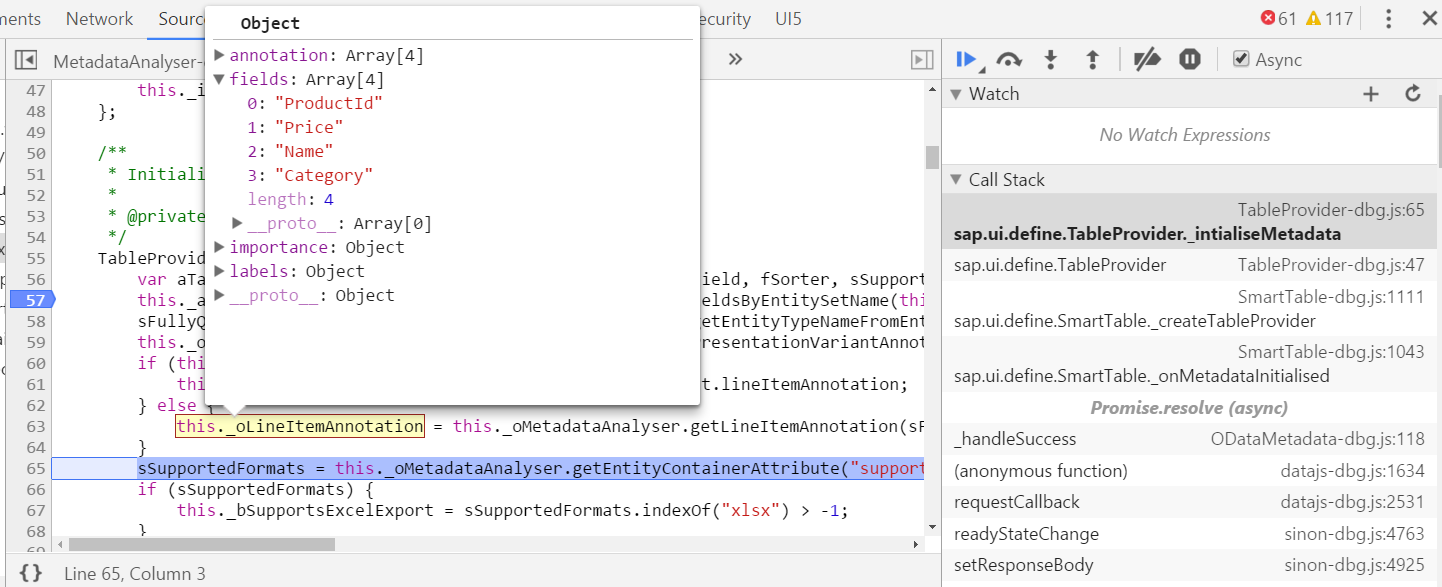Collapse the fields array in popup
Image resolution: width=1442 pixels, height=587 pixels.
[x=220, y=79]
